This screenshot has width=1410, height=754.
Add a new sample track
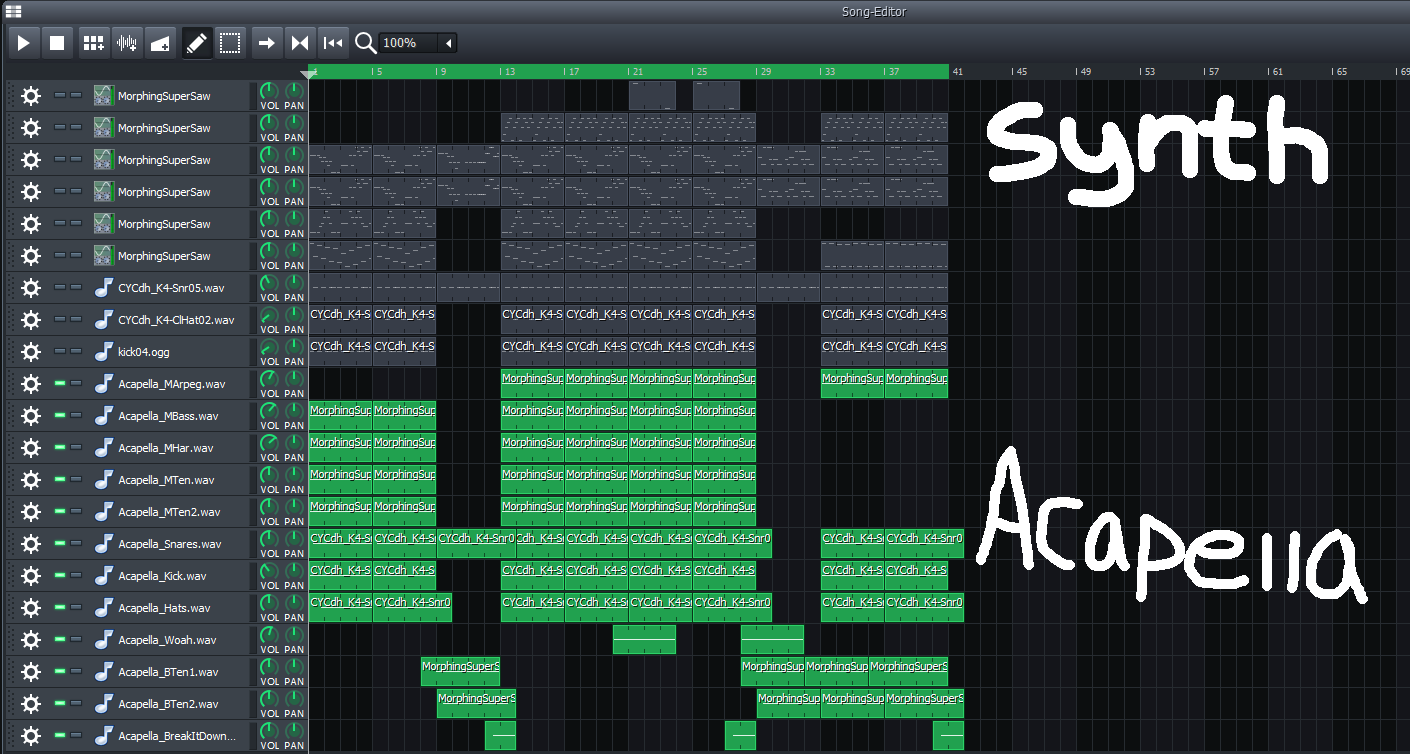click(126, 43)
